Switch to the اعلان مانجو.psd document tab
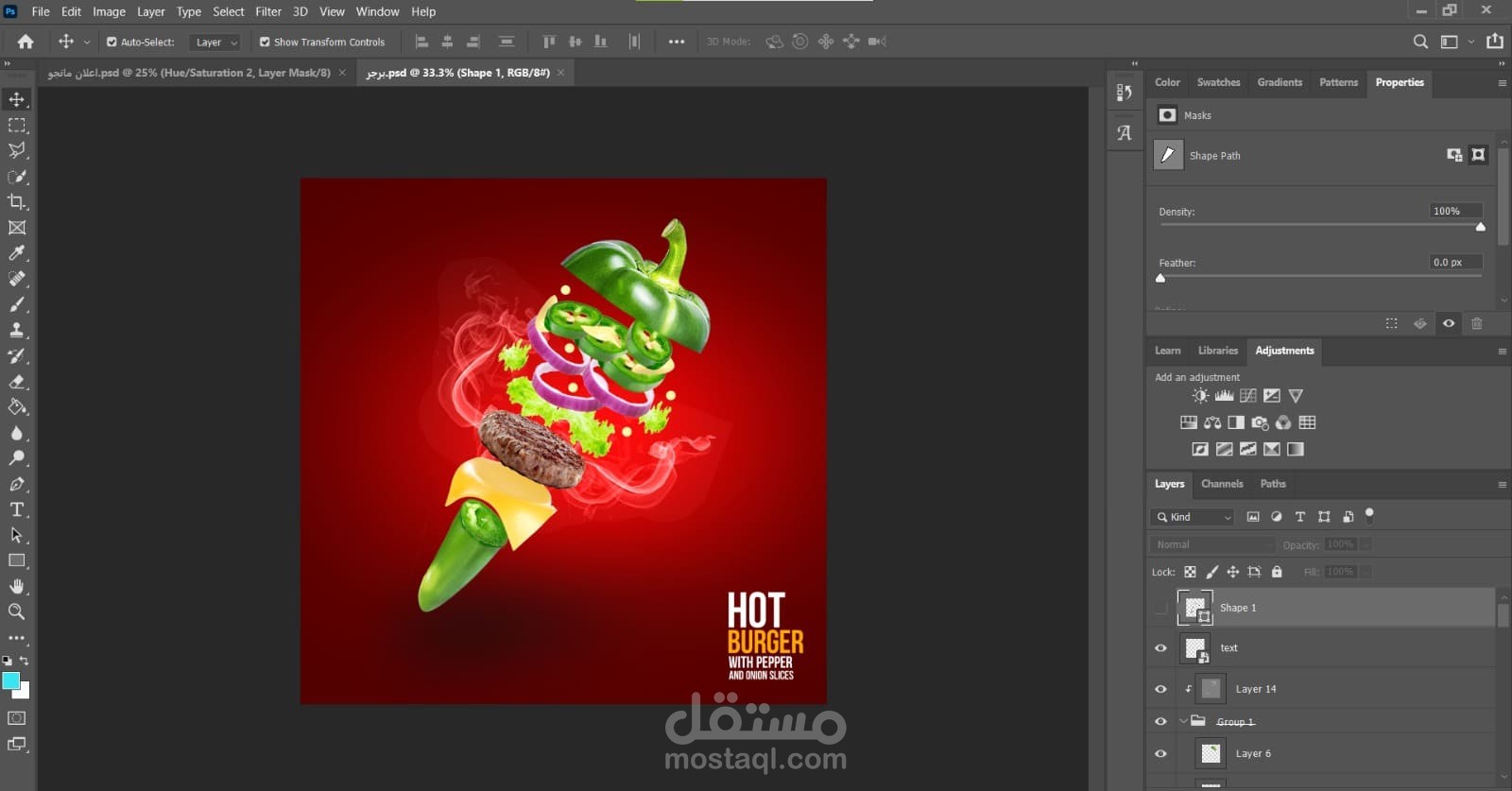The image size is (1512, 791). tap(189, 73)
